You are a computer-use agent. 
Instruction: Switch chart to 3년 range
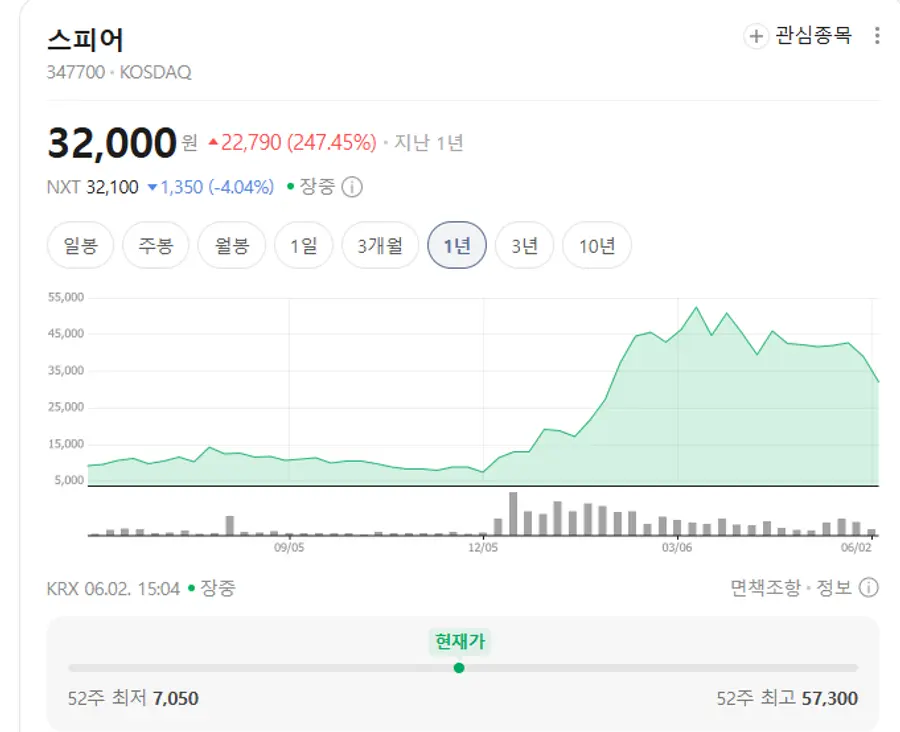click(x=525, y=245)
